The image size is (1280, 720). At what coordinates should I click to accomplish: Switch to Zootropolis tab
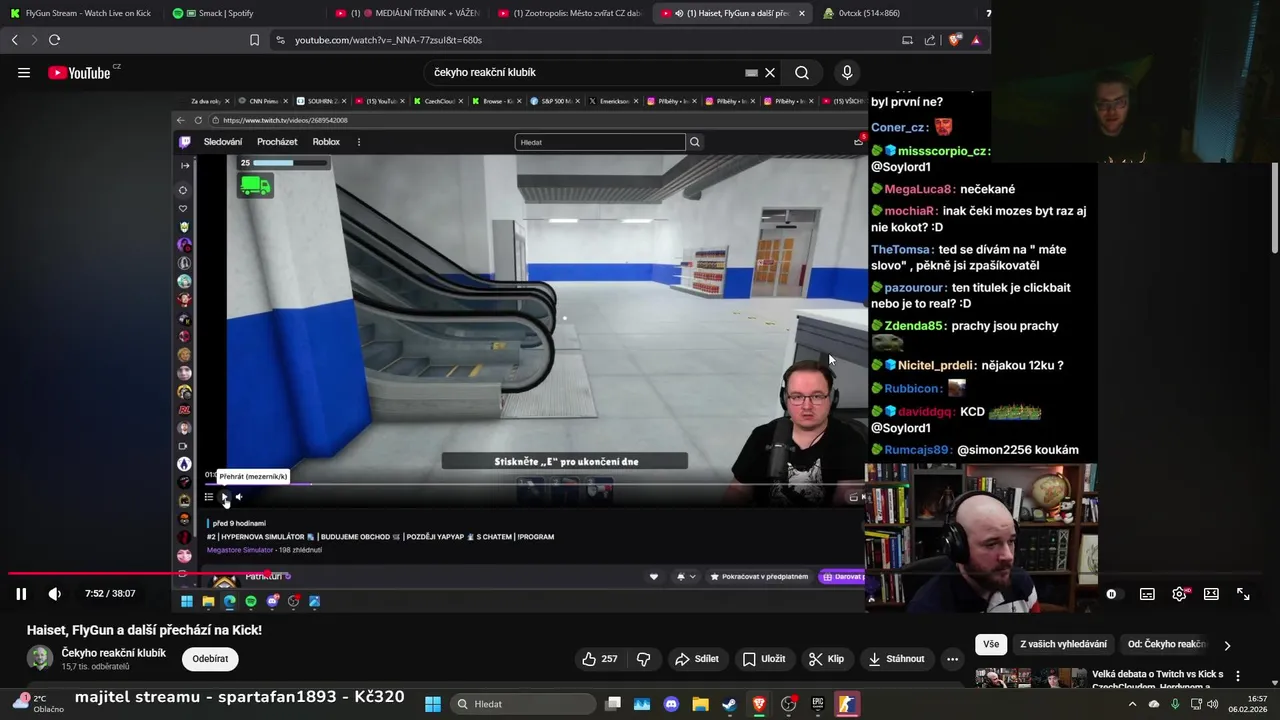pyautogui.click(x=569, y=13)
